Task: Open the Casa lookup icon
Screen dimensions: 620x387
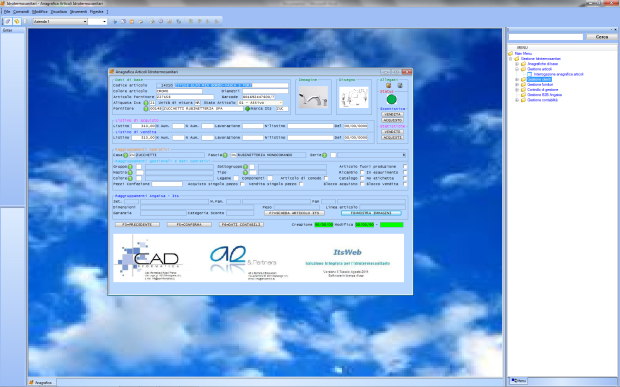Action: (x=126, y=155)
